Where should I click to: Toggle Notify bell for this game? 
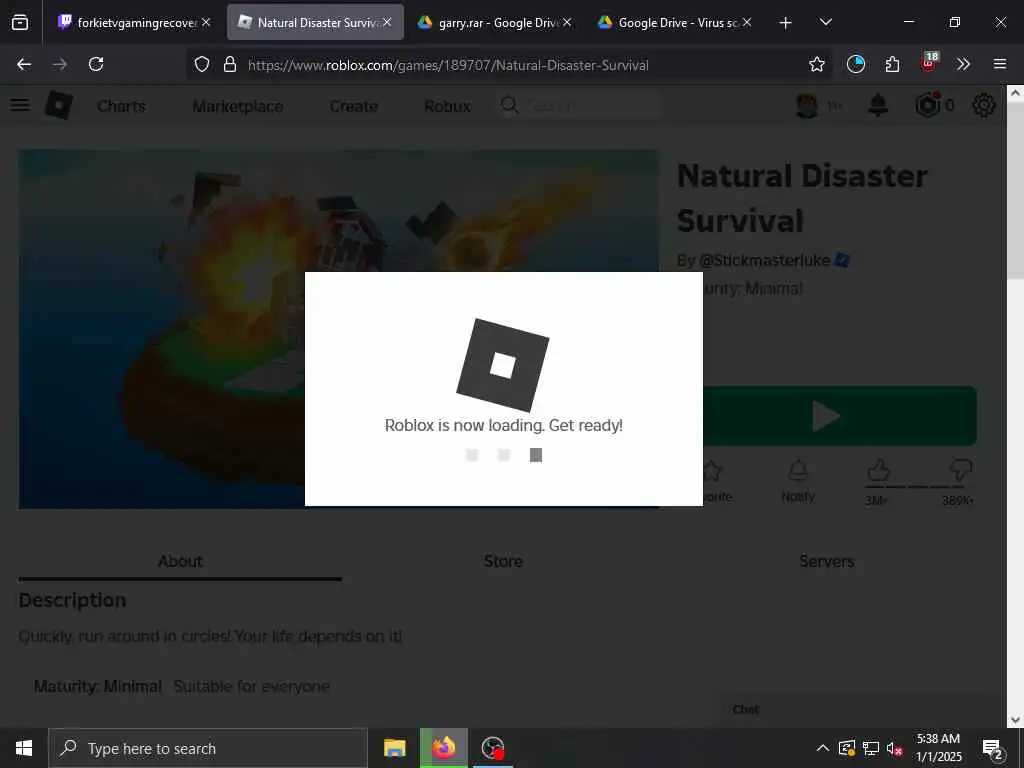tap(798, 480)
